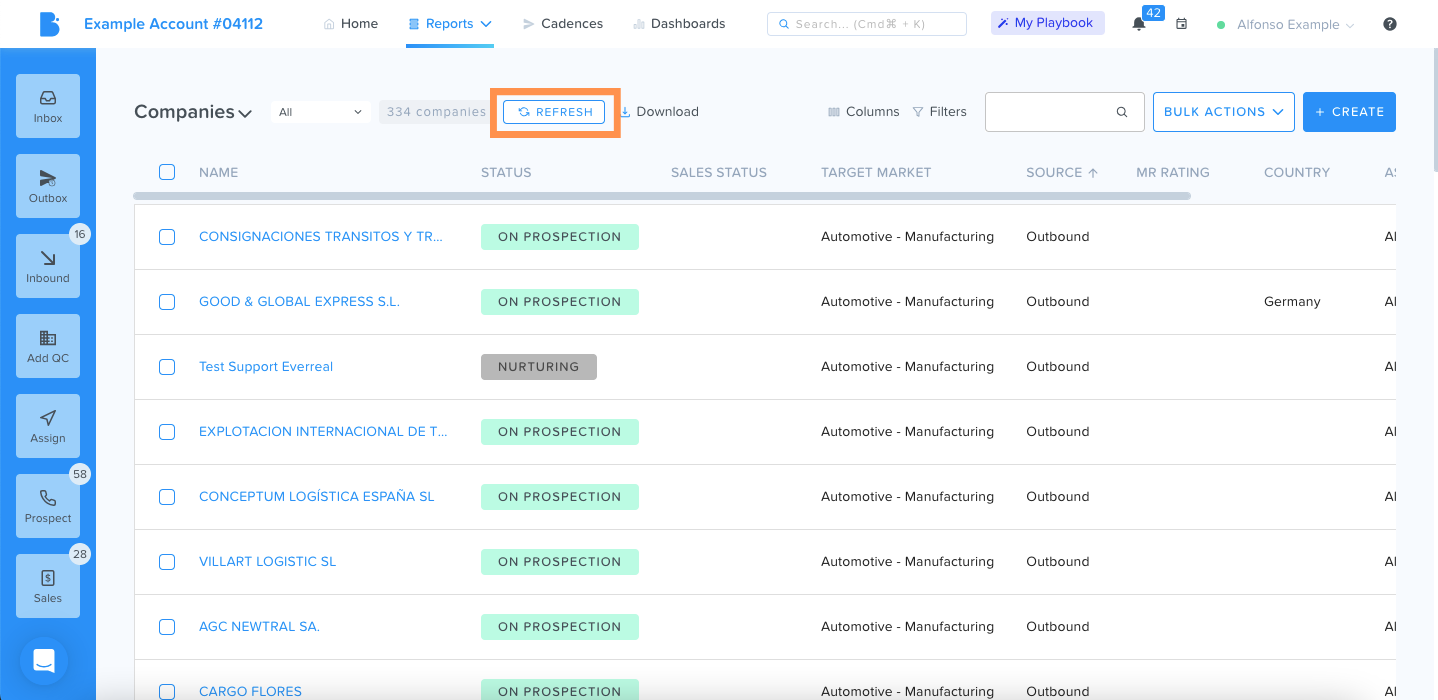
Task: Open the help question mark icon
Action: pyautogui.click(x=1390, y=24)
